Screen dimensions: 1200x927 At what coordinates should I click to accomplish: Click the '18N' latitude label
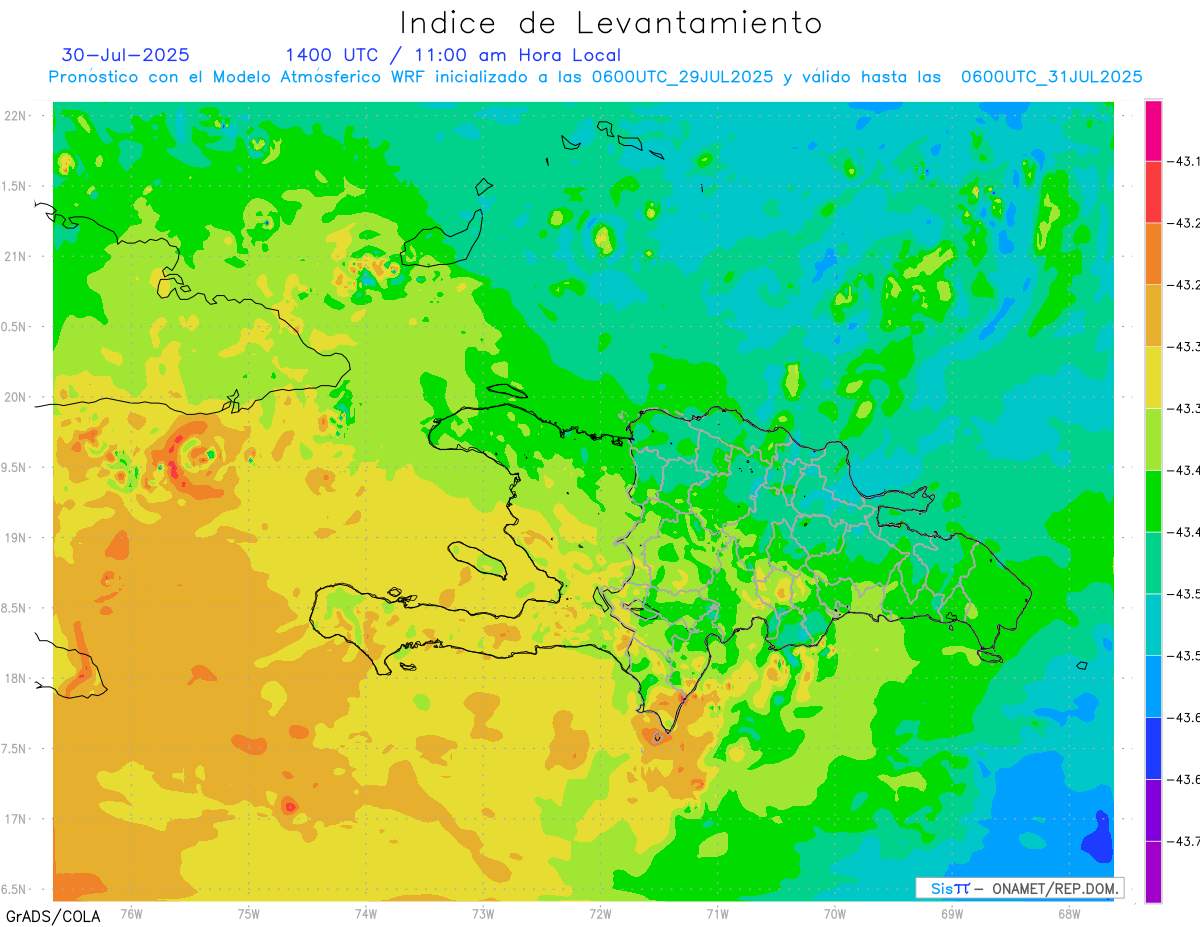(x=15, y=678)
